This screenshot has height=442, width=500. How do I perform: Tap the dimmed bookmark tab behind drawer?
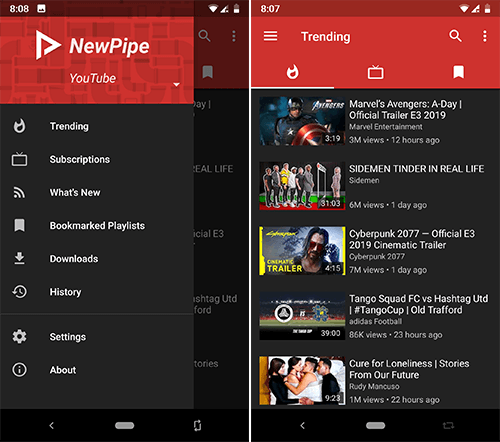tap(208, 72)
